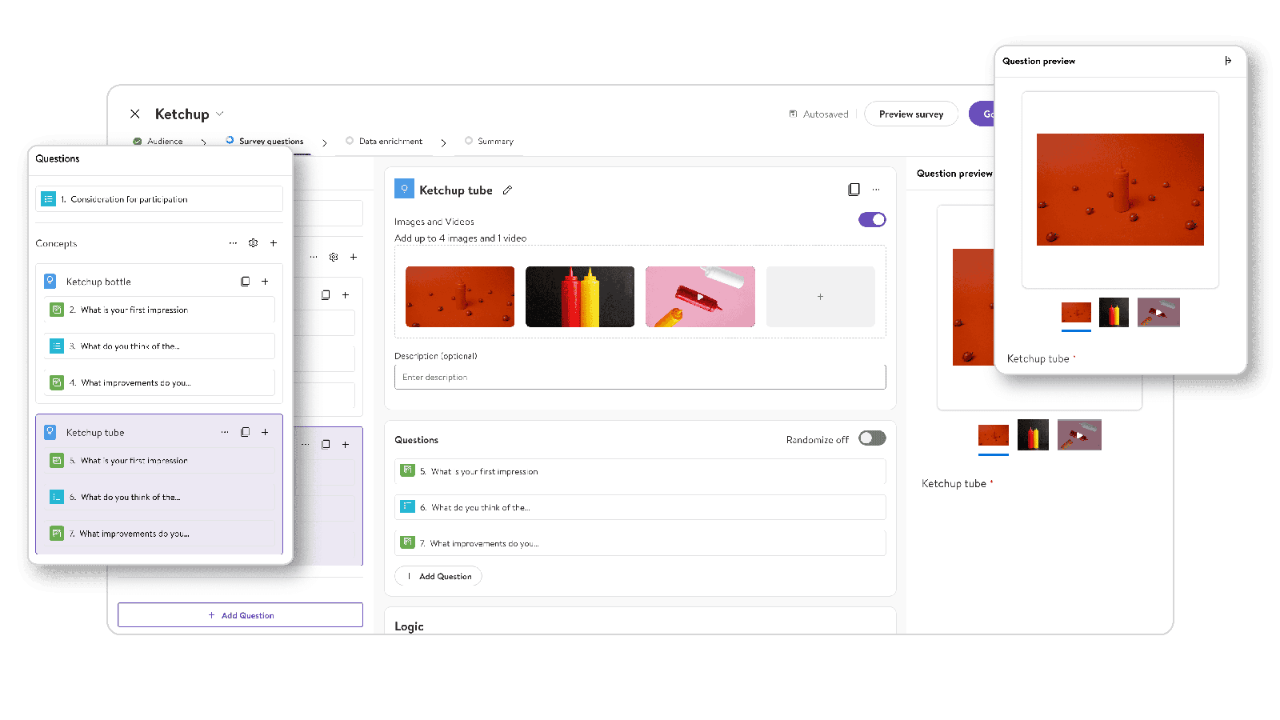Go to the Audience step
The width and height of the screenshot is (1280, 720).
[x=164, y=141]
